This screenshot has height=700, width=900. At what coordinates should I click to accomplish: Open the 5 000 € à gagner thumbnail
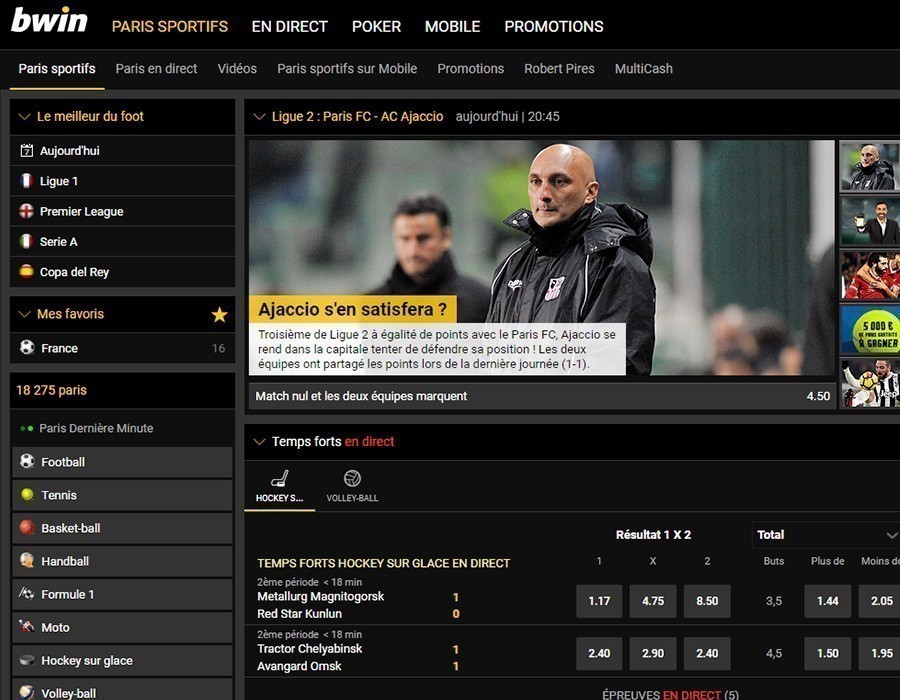[x=870, y=330]
